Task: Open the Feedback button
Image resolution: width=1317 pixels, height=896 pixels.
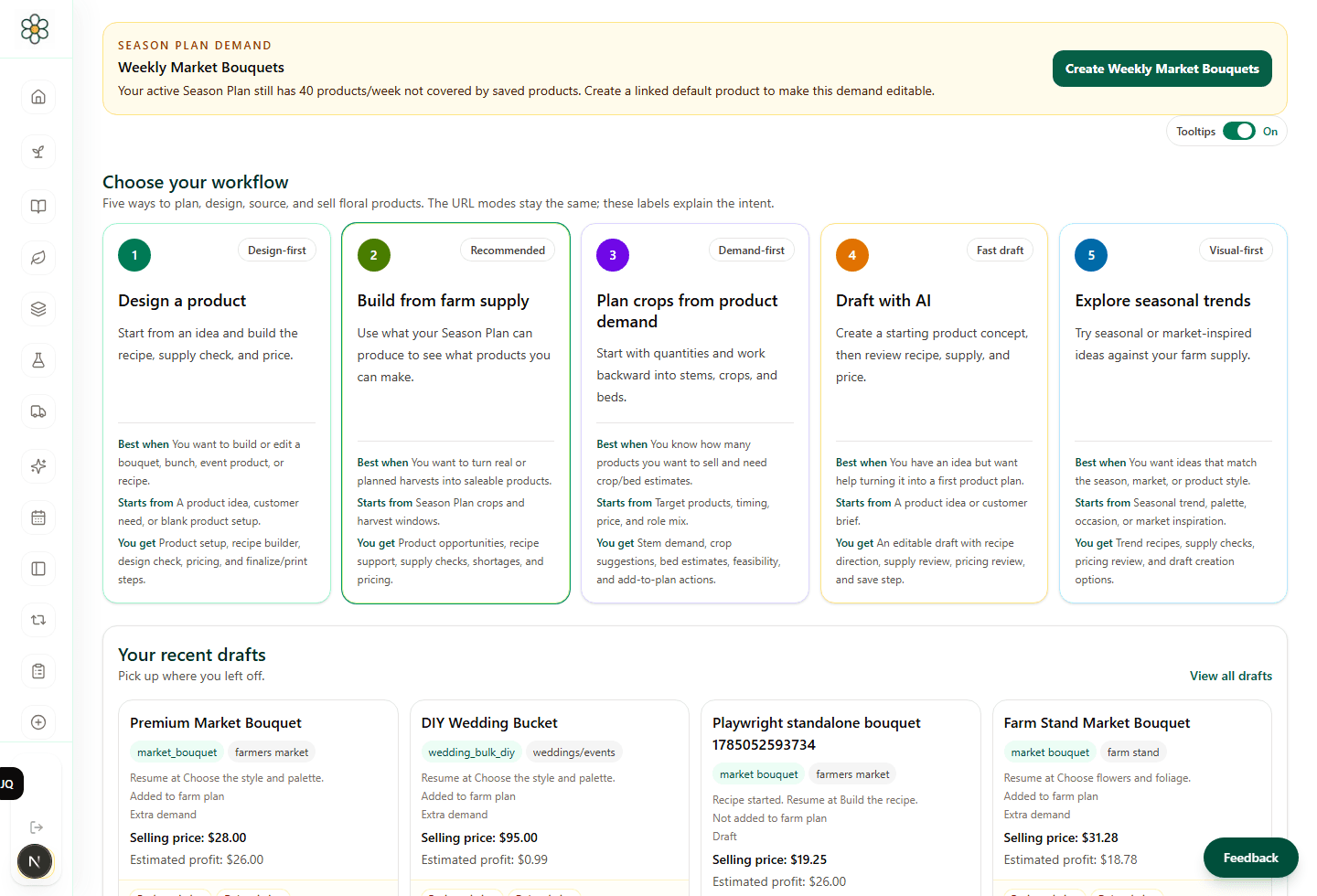Action: pyautogui.click(x=1250, y=858)
